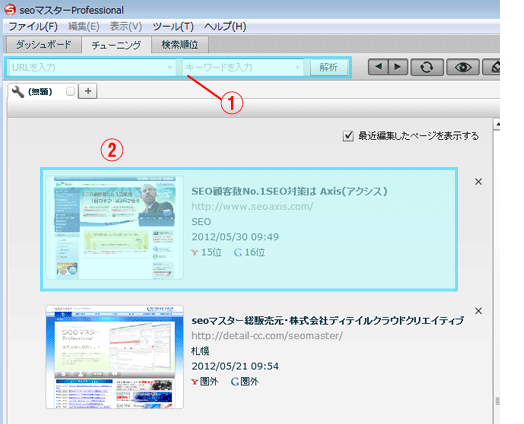Open the ヘルプ(H) menu
The width and height of the screenshot is (524, 424).
tap(225, 26)
